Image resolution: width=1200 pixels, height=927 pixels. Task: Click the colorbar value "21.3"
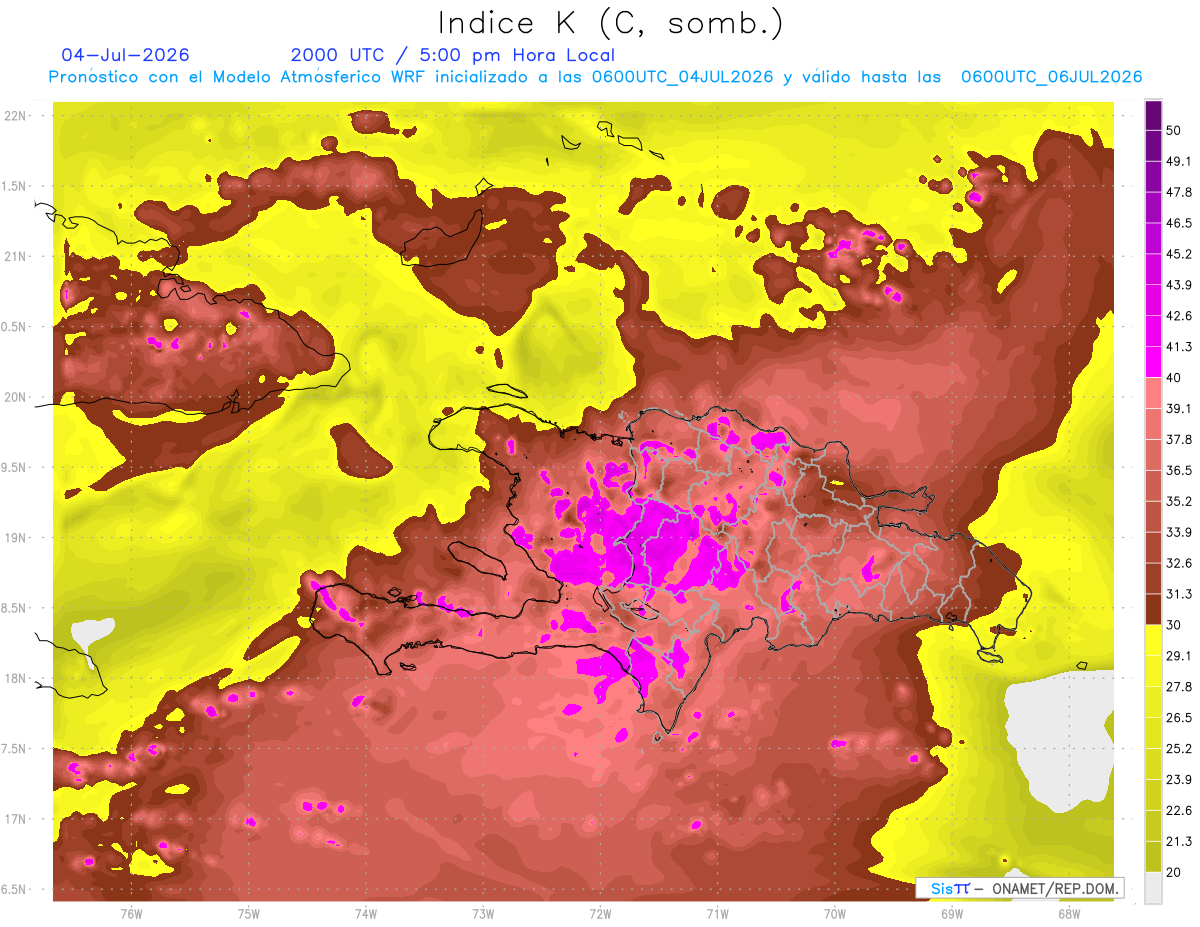coord(1179,841)
